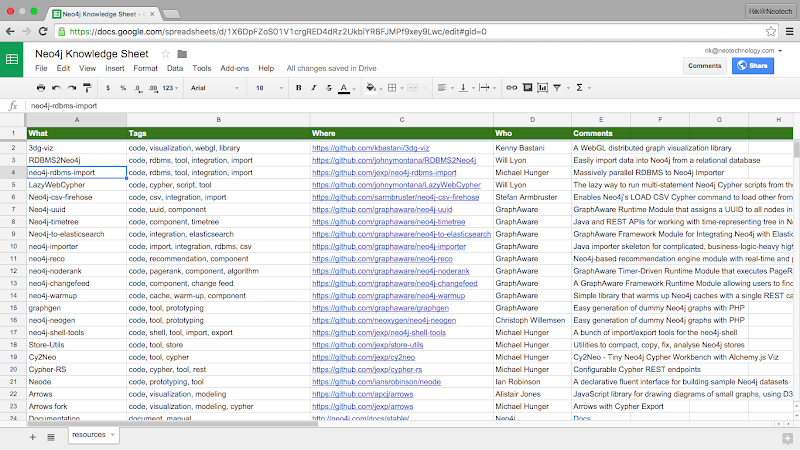The height and width of the screenshot is (450, 800).
Task: Click the document title Neo4j Knowledge Sheet
Action: pyautogui.click(x=91, y=54)
